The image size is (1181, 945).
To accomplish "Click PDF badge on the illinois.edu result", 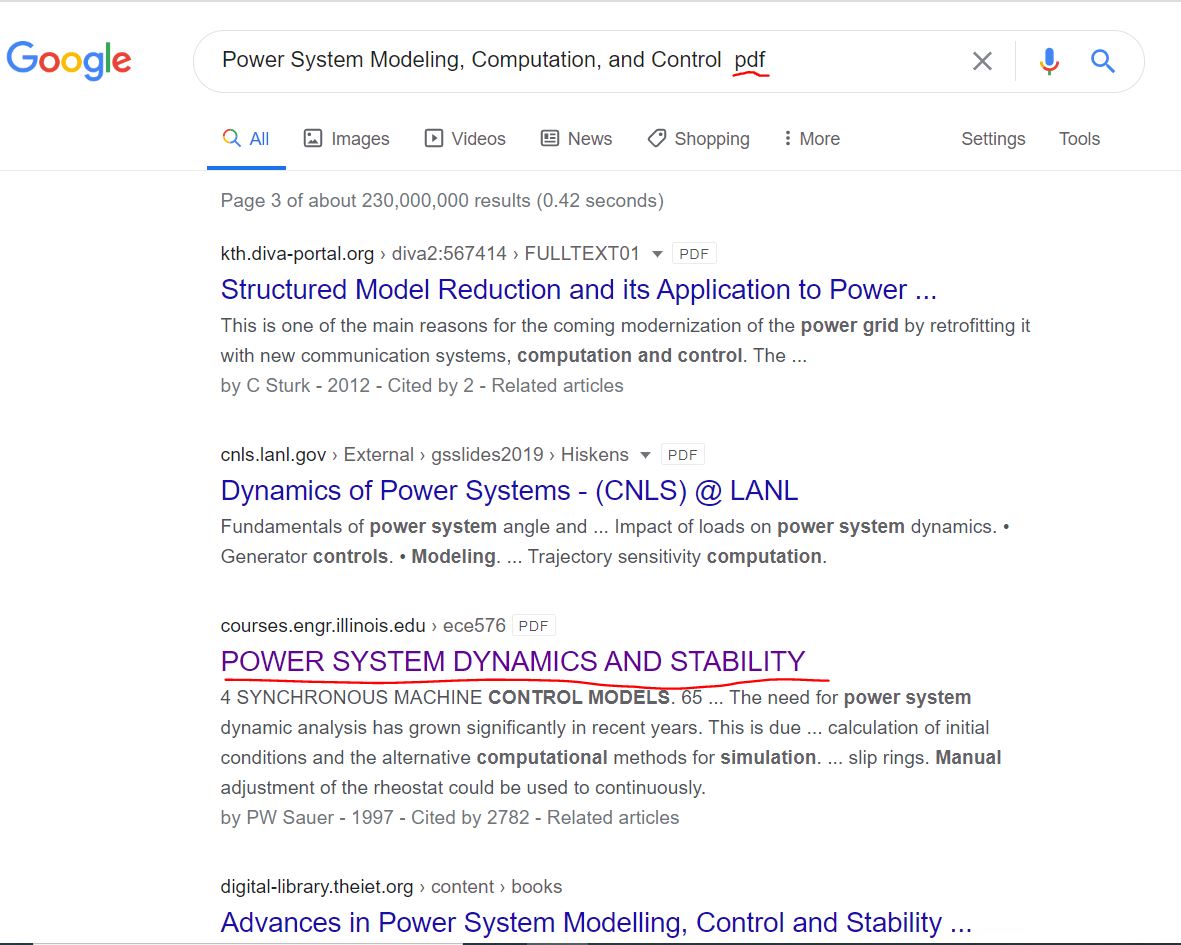I will click(x=533, y=626).
